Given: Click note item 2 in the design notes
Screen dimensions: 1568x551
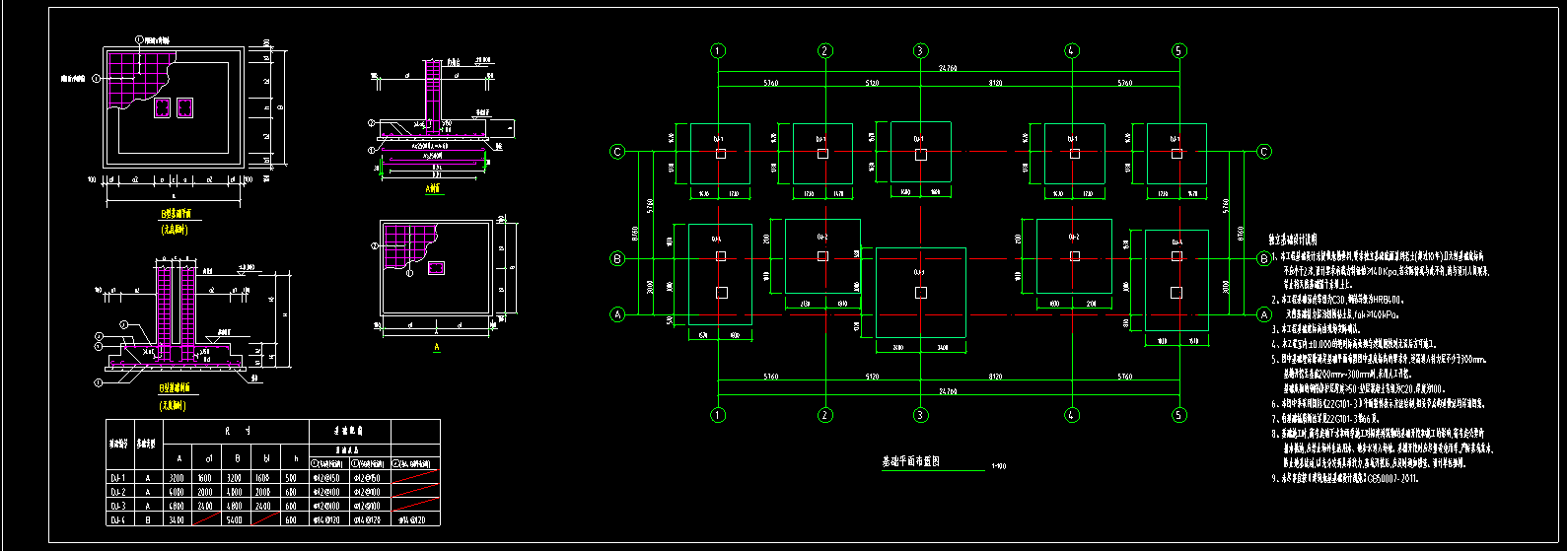Looking at the screenshot, I should 1337,300.
